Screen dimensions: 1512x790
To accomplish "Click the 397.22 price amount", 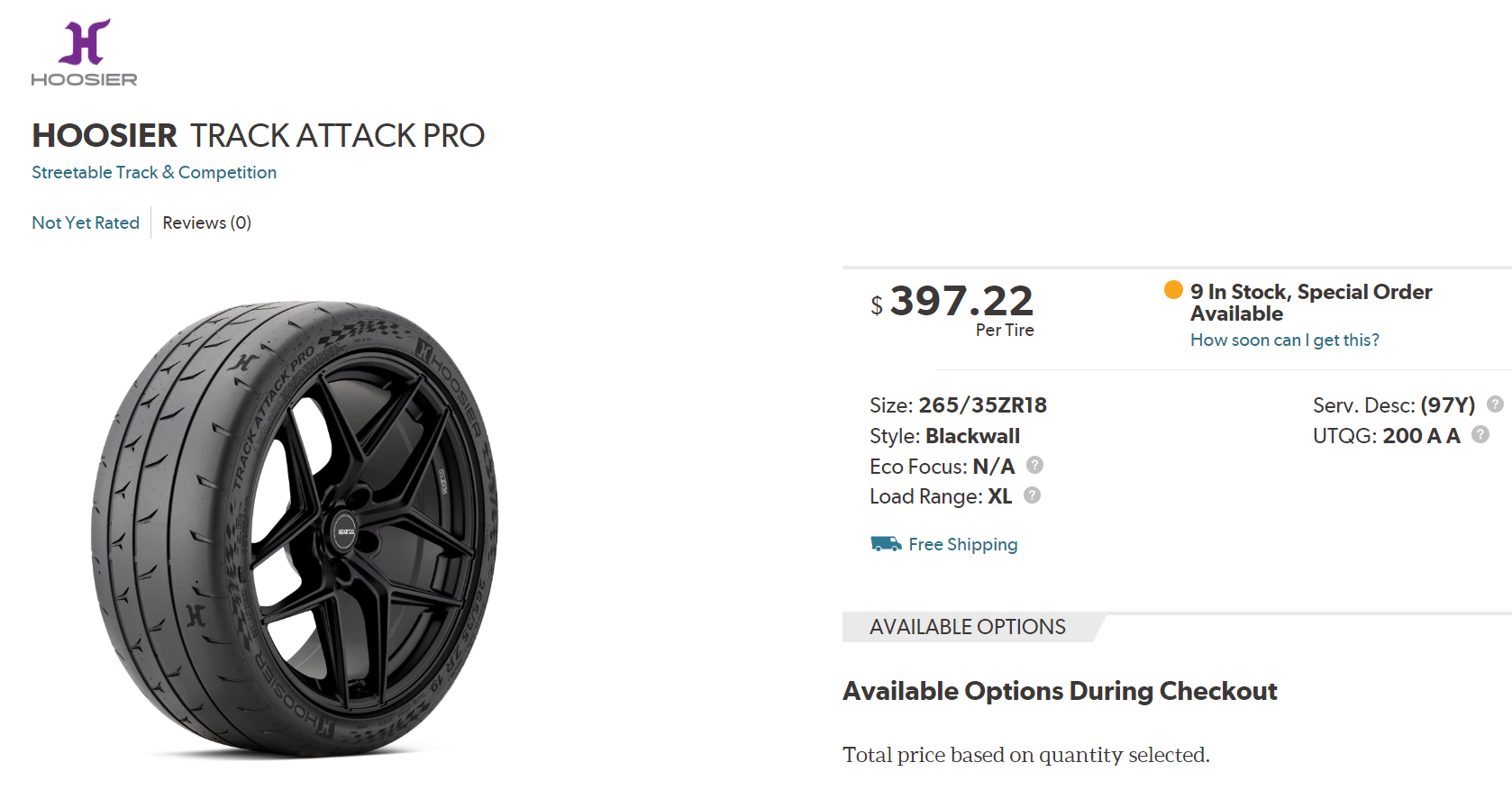I will point(961,301).
